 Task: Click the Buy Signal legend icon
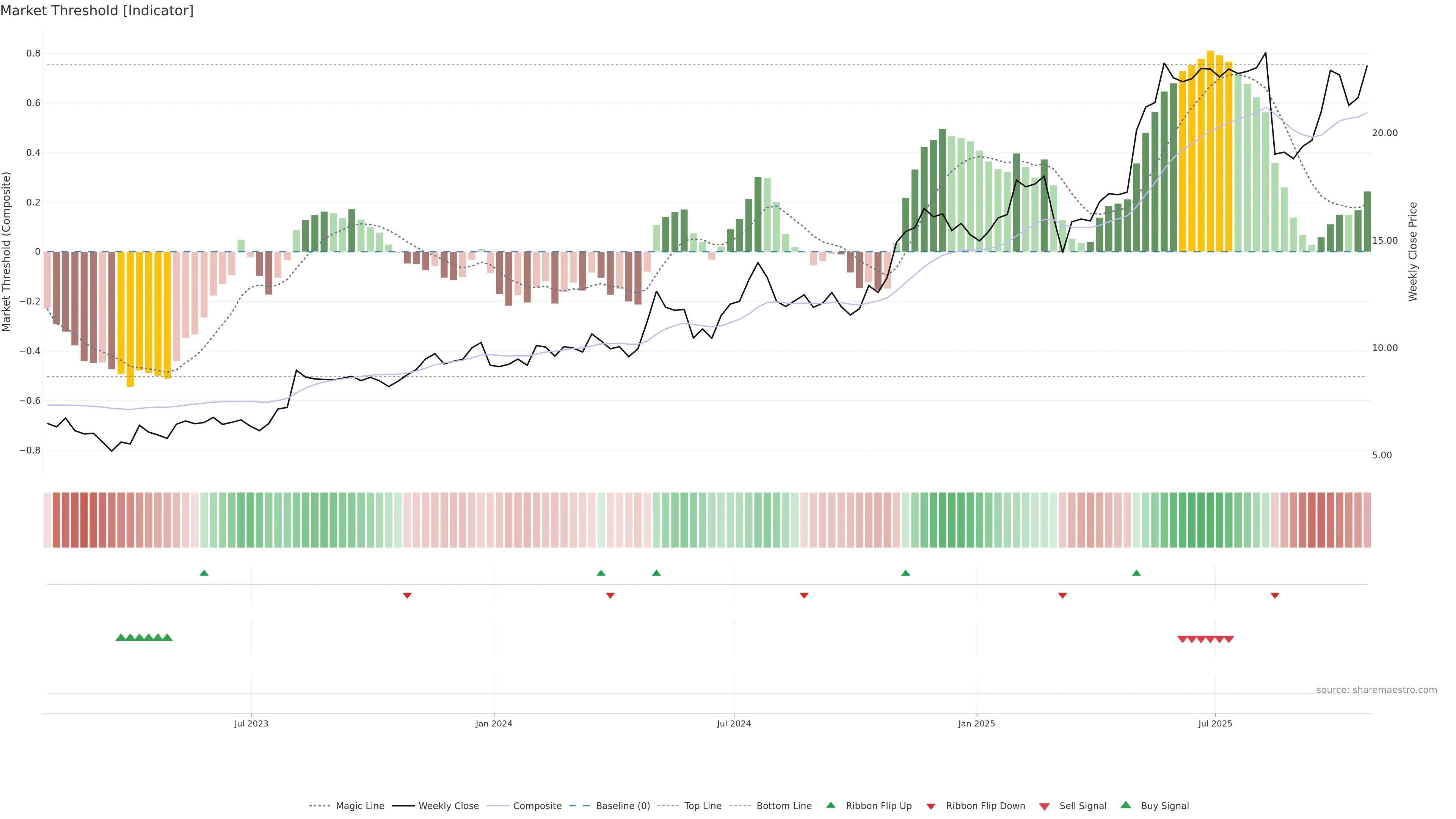[1126, 805]
